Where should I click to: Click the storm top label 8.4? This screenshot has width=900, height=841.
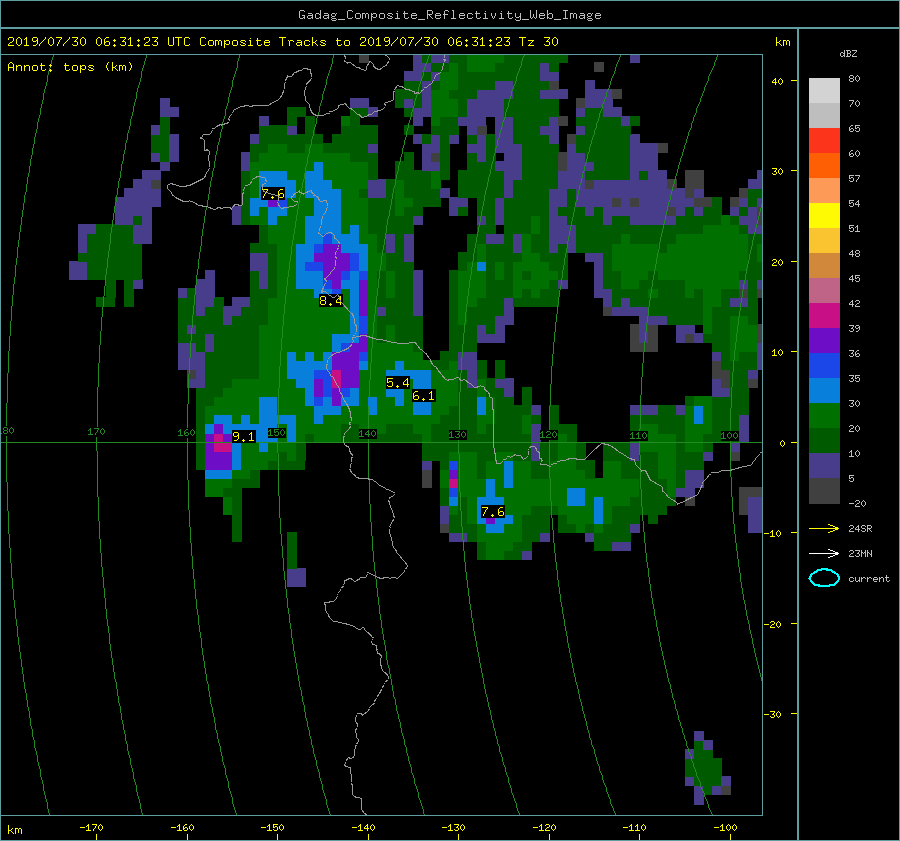pyautogui.click(x=331, y=300)
